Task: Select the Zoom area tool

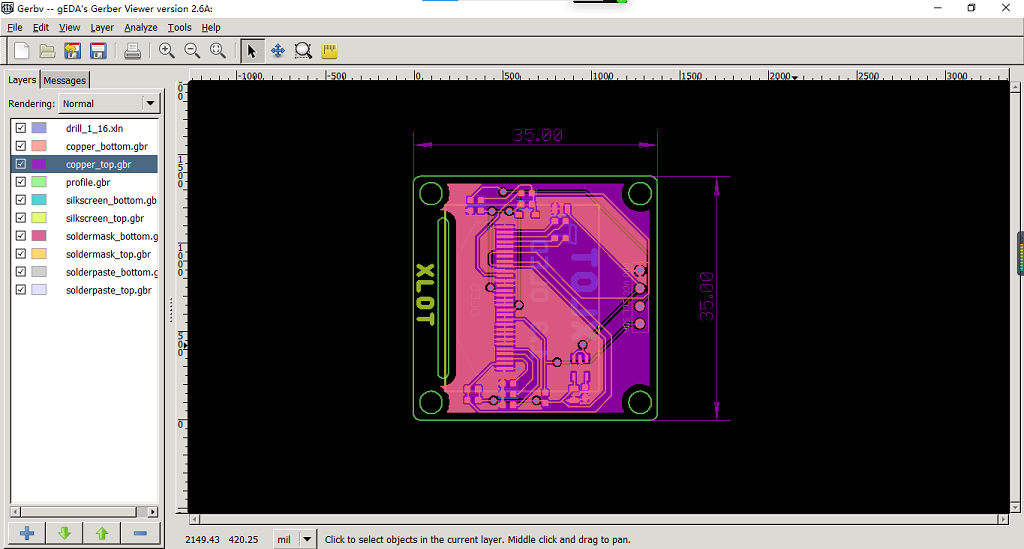Action: [x=303, y=51]
